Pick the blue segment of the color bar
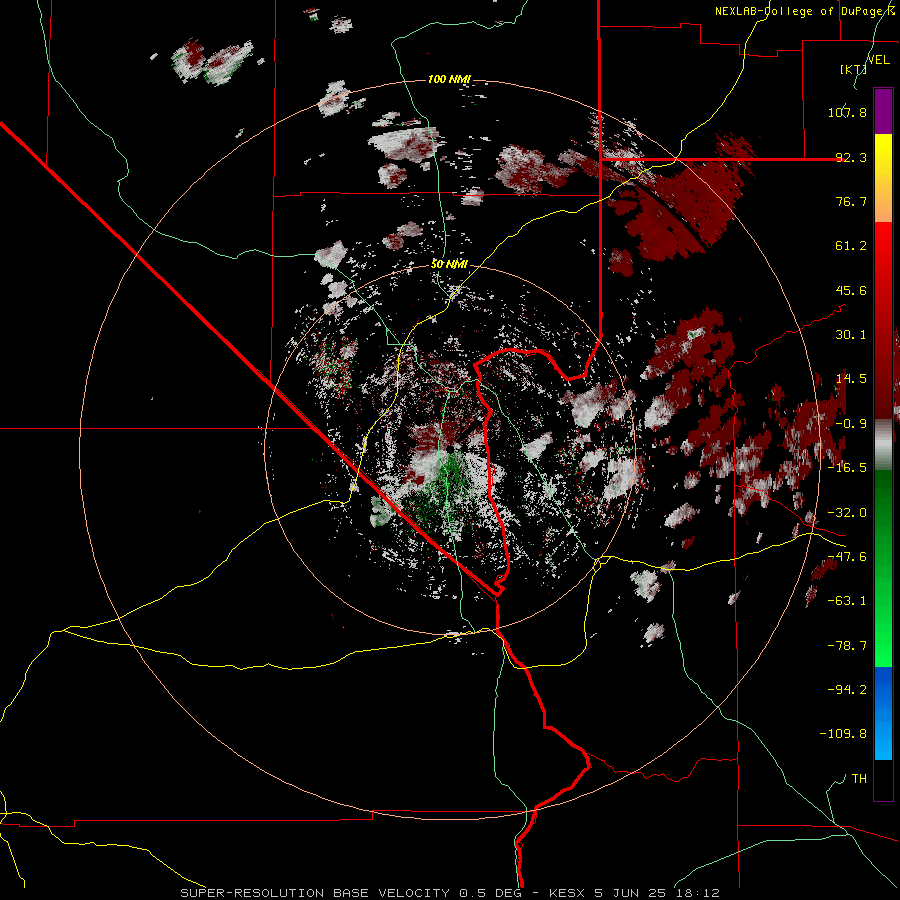Viewport: 900px width, 900px height. 883,713
